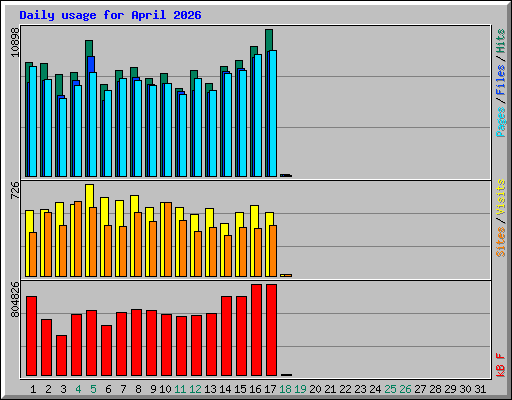Screen dimensions: 512x400
Task: Select green weekend day 4 label
Action: point(78,389)
